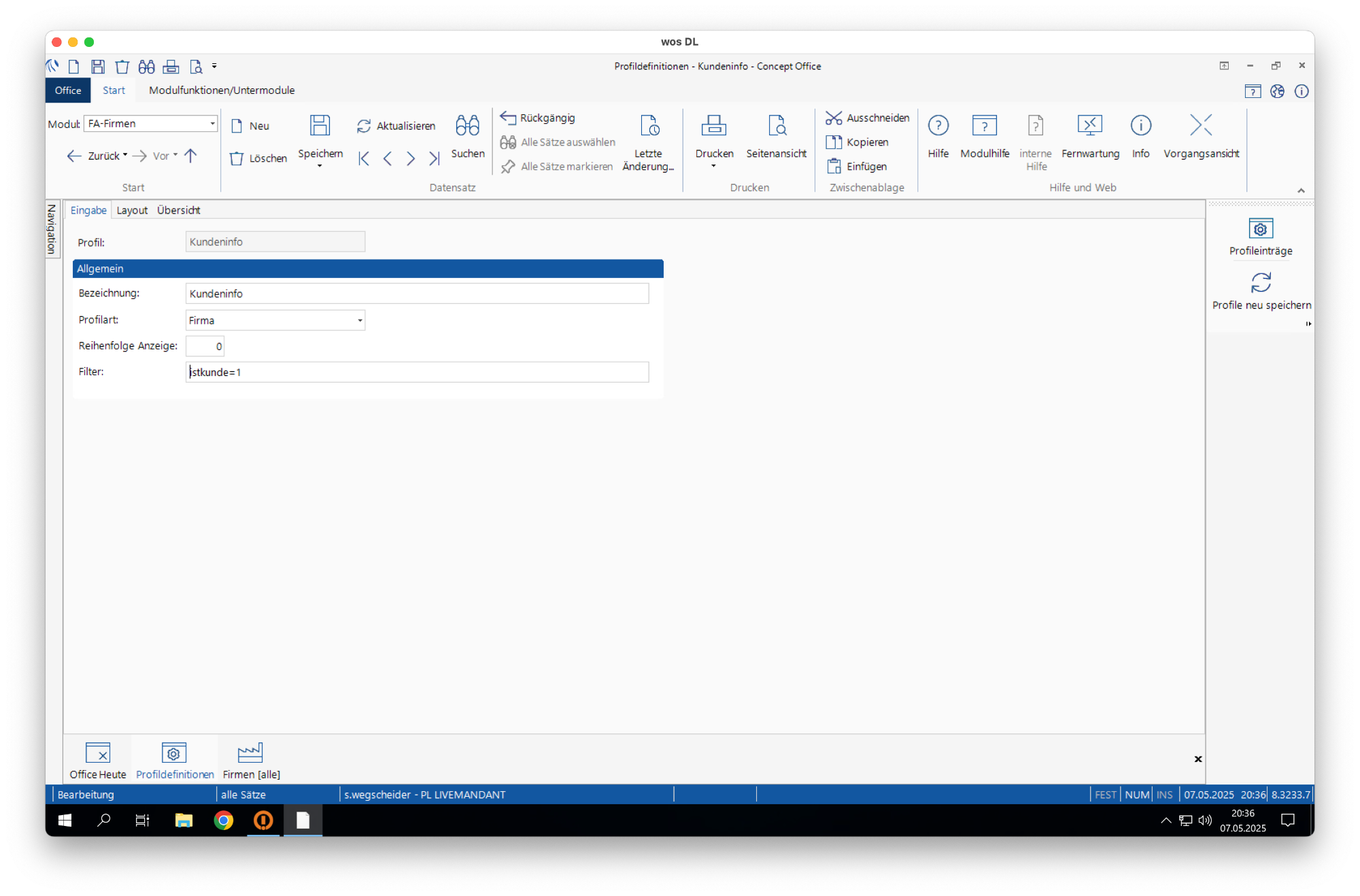Click the binoculars icon in quick access toolbar
This screenshot has width=1360, height=896.
pyautogui.click(x=146, y=67)
